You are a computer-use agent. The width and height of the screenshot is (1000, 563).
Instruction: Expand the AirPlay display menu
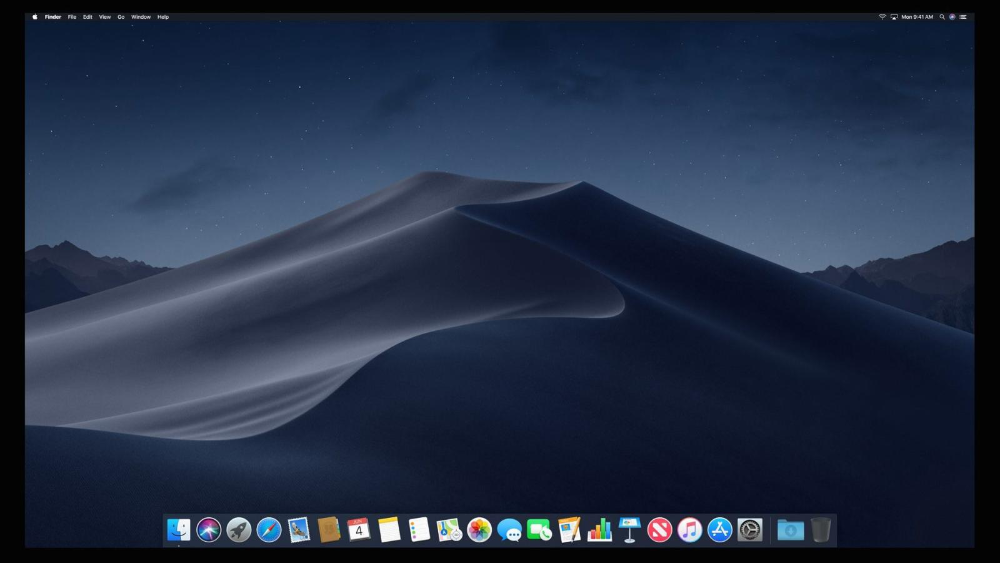click(x=894, y=17)
